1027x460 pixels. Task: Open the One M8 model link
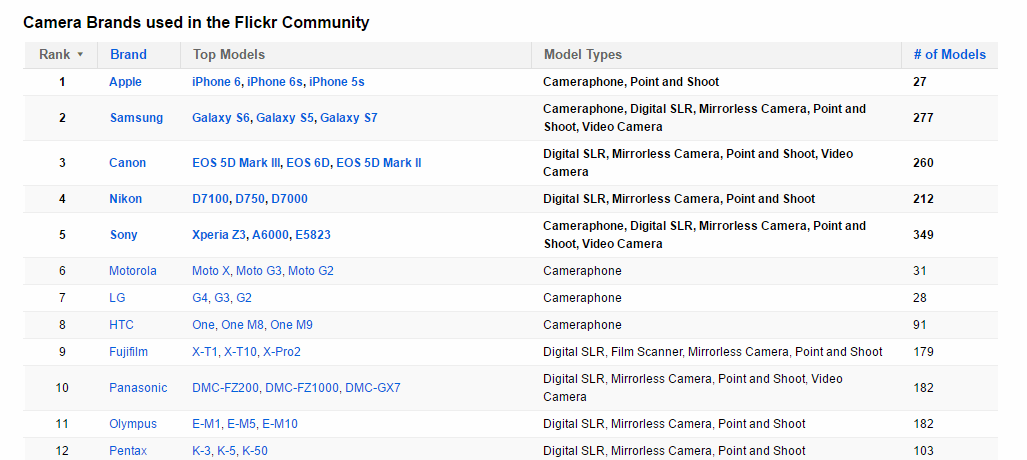point(242,324)
